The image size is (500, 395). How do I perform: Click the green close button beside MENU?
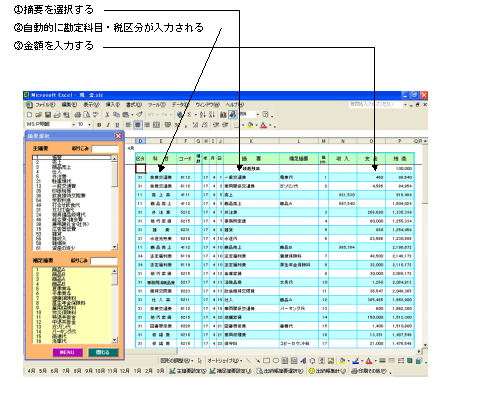pos(103,352)
